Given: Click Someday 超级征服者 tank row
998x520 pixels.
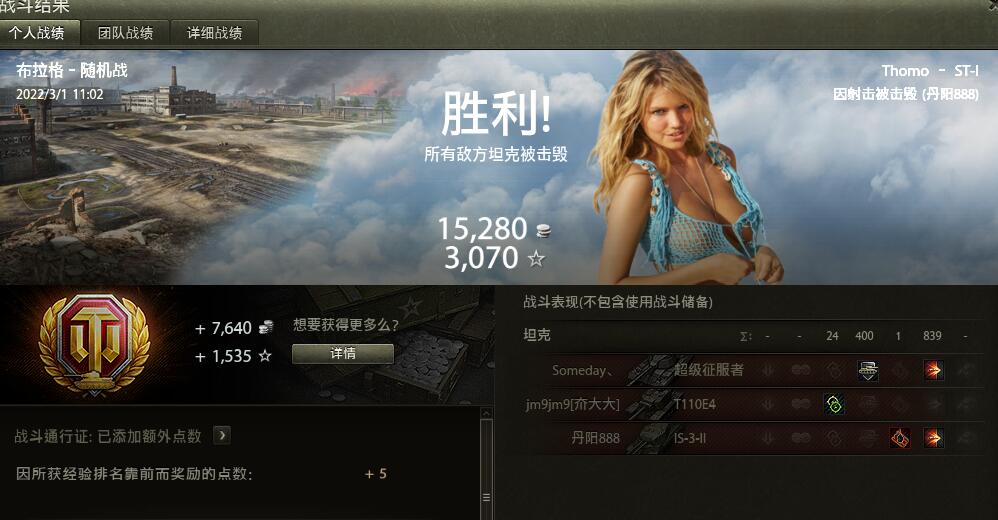Looking at the screenshot, I should point(755,370).
